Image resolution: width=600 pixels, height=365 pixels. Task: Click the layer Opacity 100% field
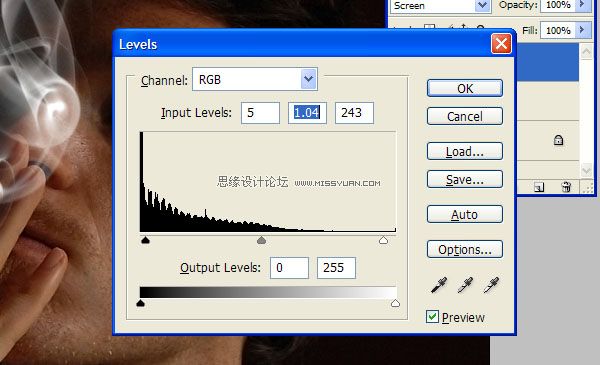(558, 5)
